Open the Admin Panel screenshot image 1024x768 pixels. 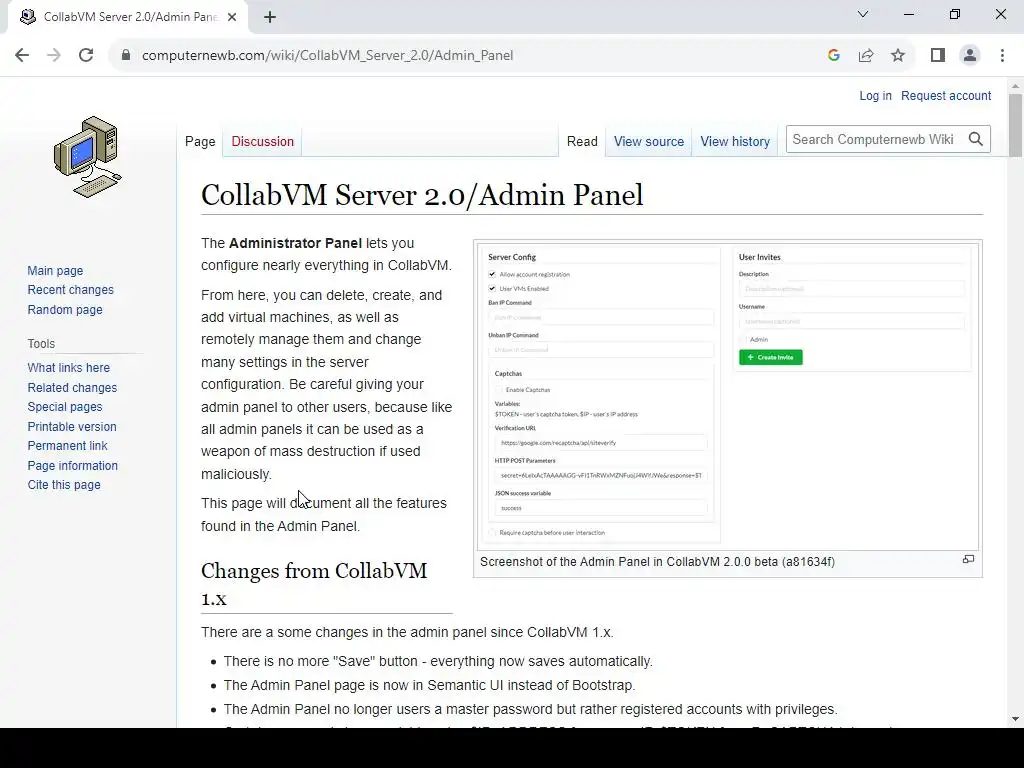728,397
